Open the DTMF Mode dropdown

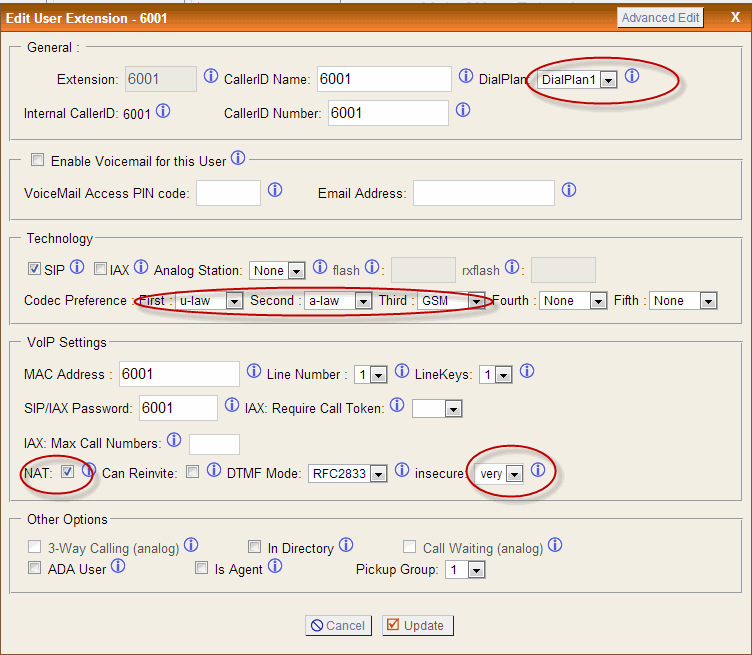(x=348, y=474)
